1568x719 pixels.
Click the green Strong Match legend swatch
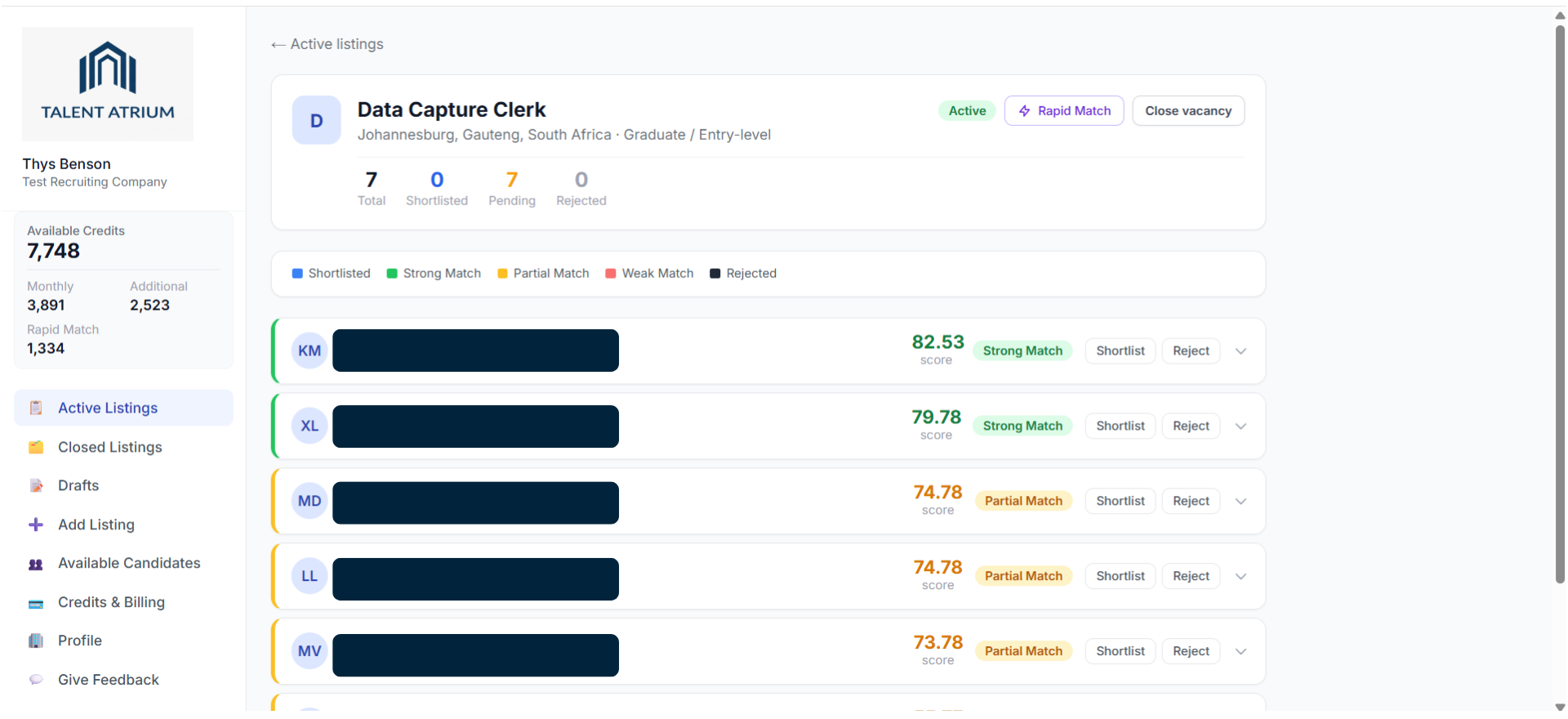click(x=392, y=274)
